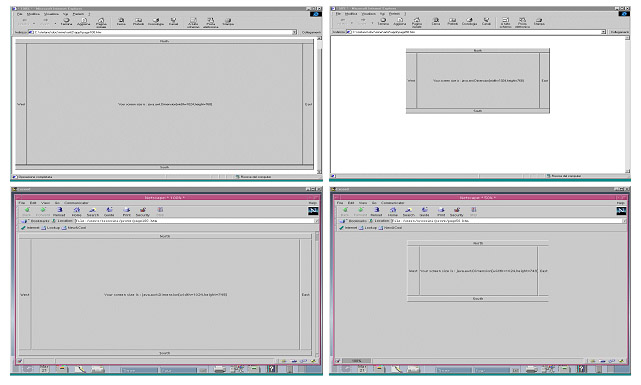Open Edit menu in bottom-left Netscape window
The width and height of the screenshot is (641, 385).
point(33,203)
